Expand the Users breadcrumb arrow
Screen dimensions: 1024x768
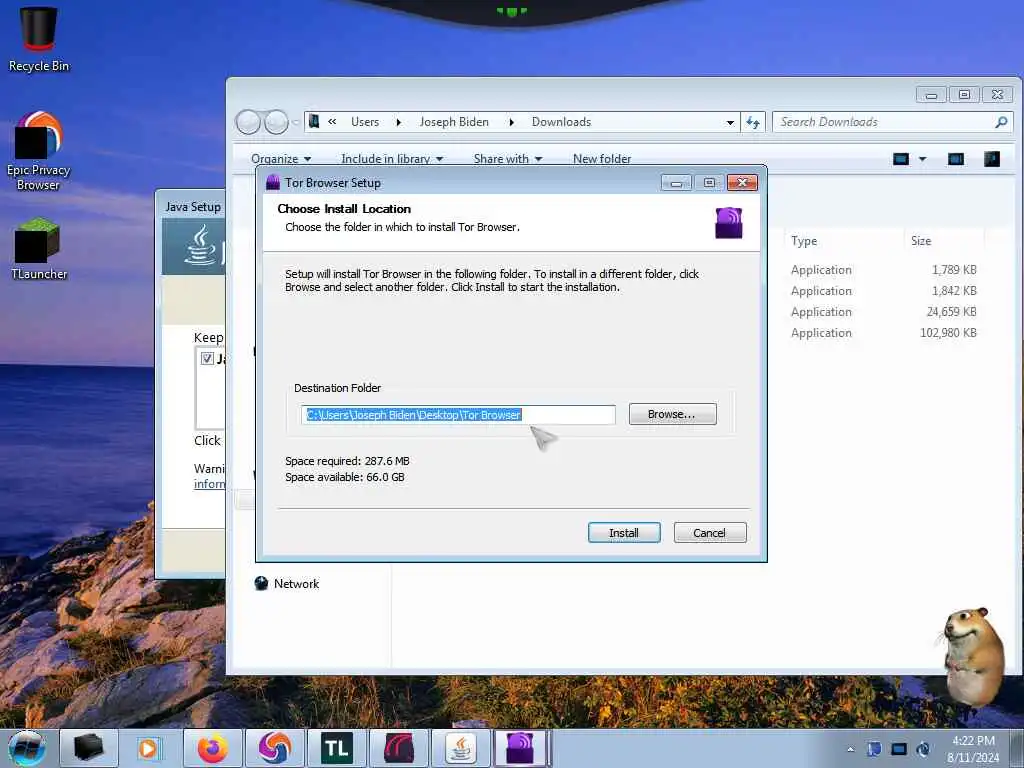pos(398,122)
